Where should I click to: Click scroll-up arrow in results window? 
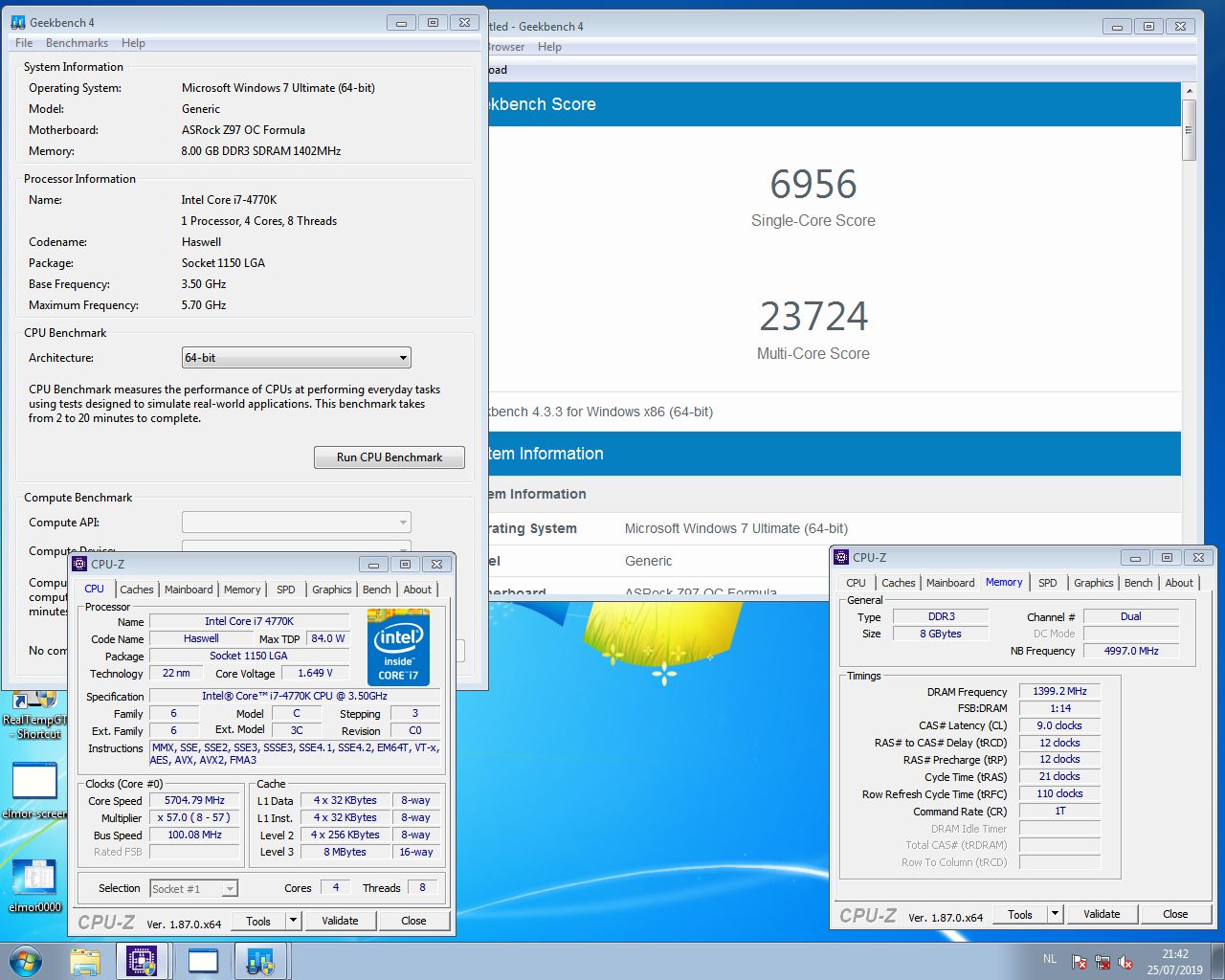point(1190,91)
